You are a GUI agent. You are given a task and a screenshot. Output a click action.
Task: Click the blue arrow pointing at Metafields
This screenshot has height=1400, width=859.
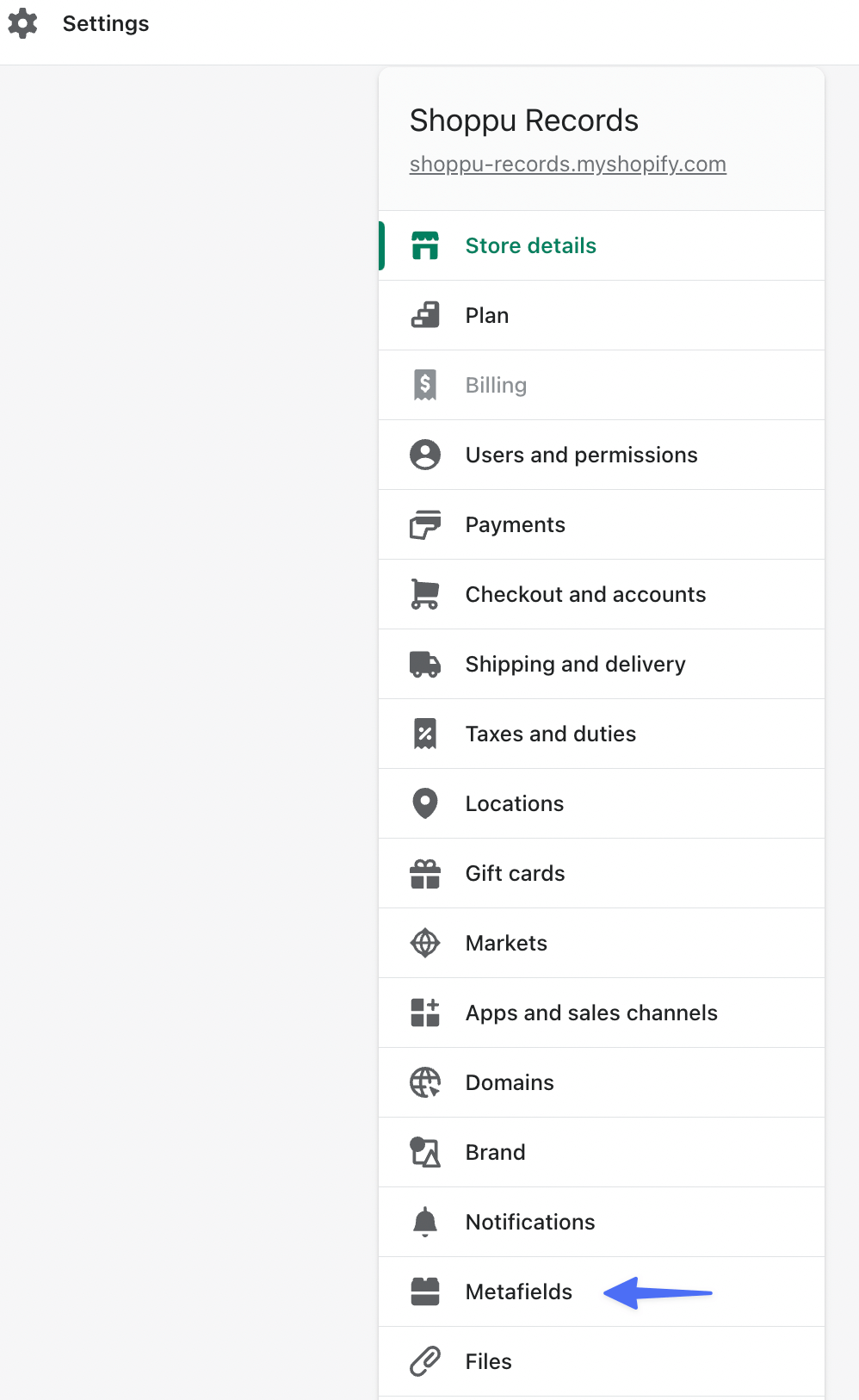[658, 1292]
